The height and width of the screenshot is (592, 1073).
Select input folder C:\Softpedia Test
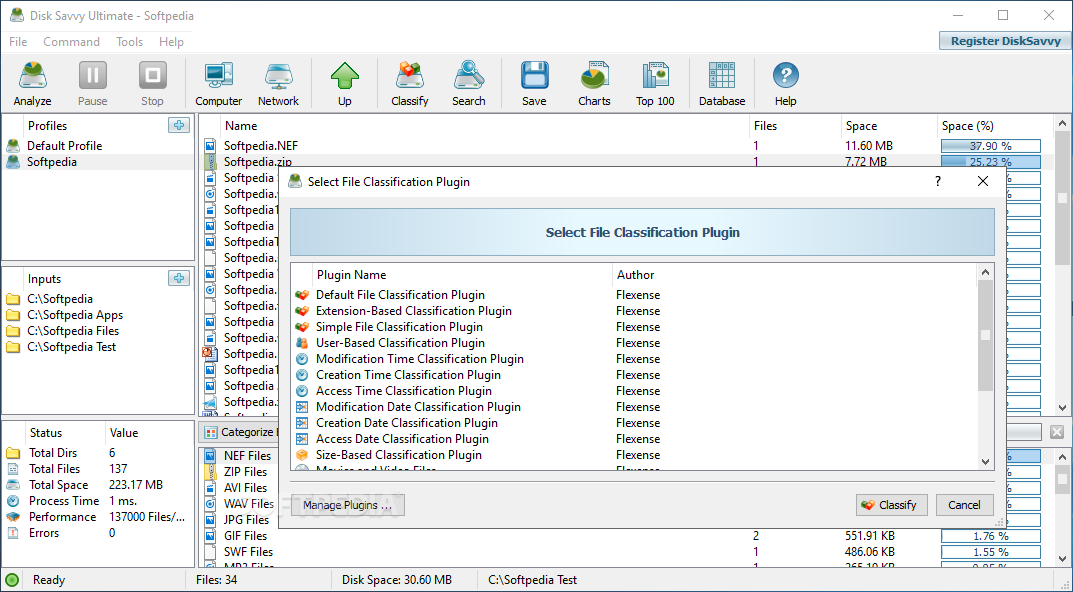(98, 347)
